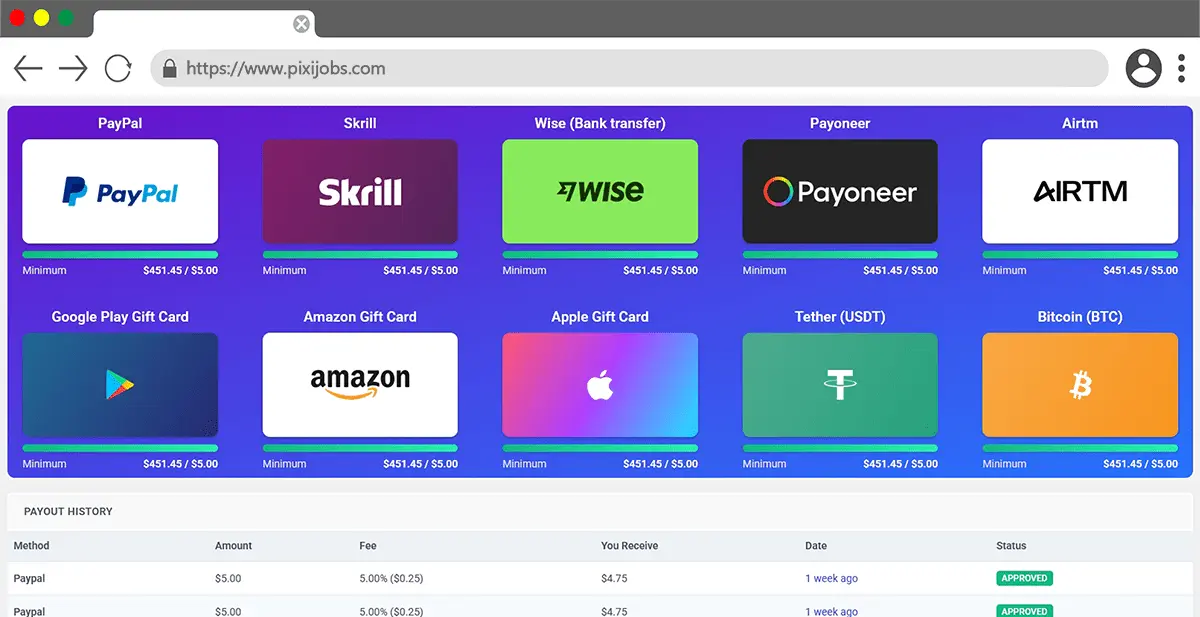Click the Status column header
This screenshot has width=1200, height=617.
(x=1011, y=546)
